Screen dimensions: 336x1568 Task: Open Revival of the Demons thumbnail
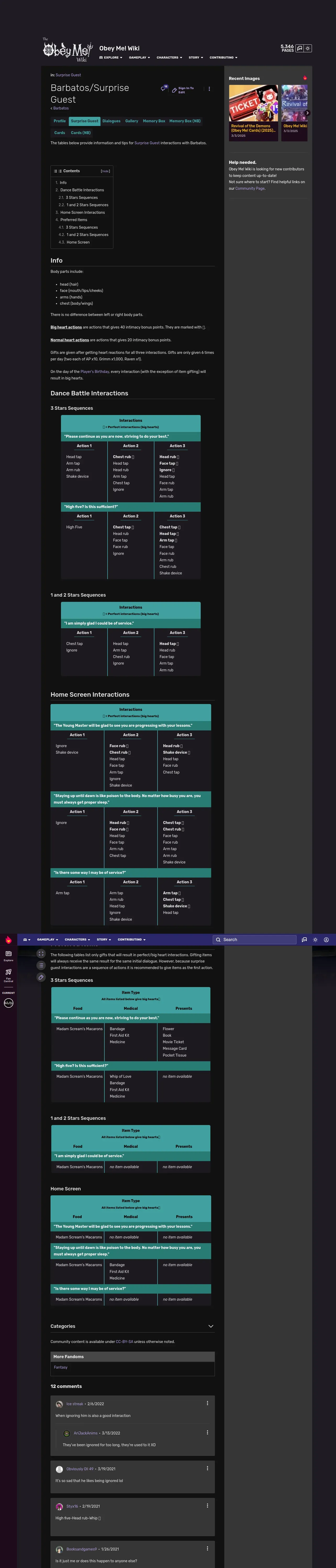253,103
